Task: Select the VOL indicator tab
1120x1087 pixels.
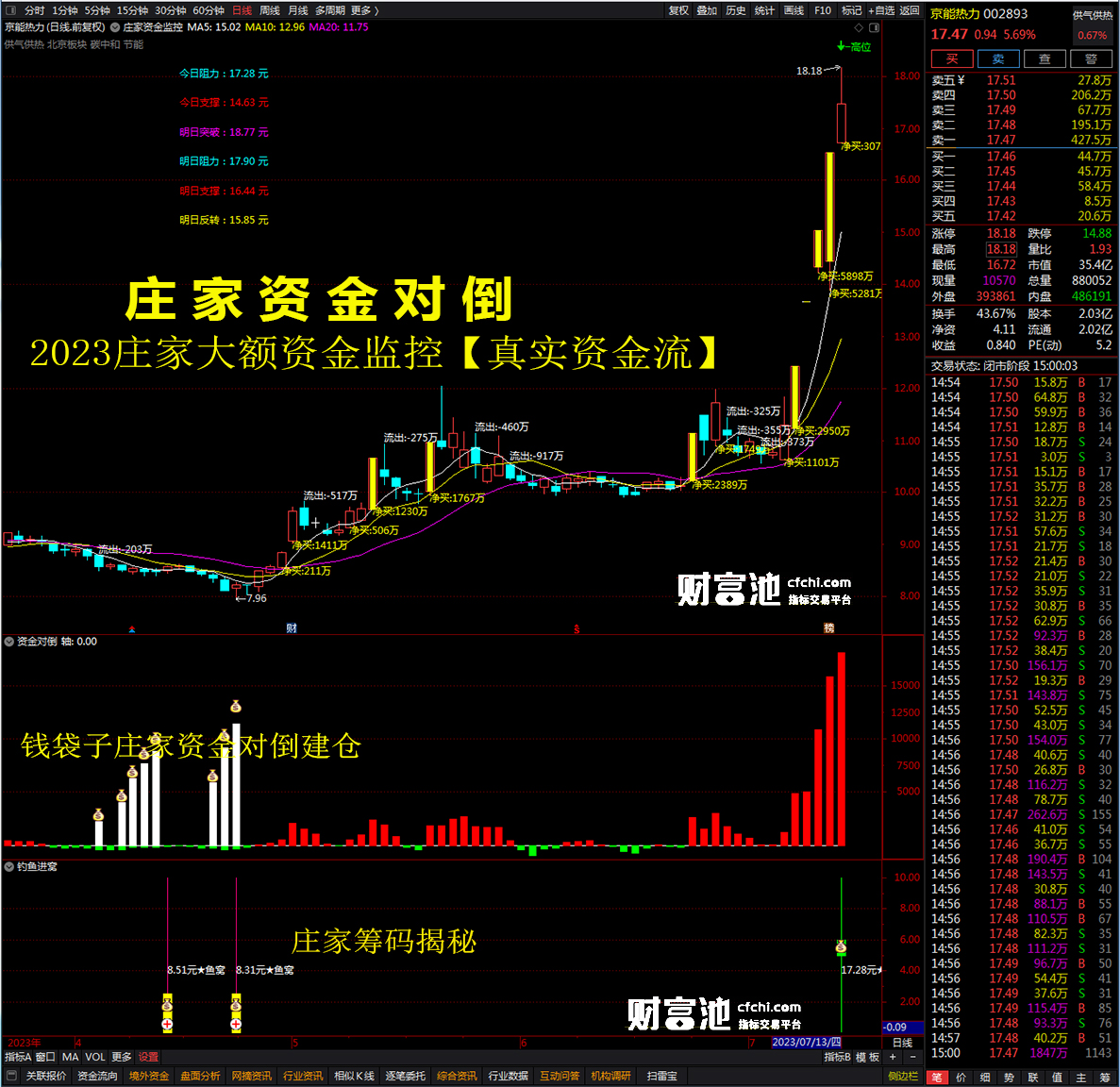Action: (x=95, y=1057)
